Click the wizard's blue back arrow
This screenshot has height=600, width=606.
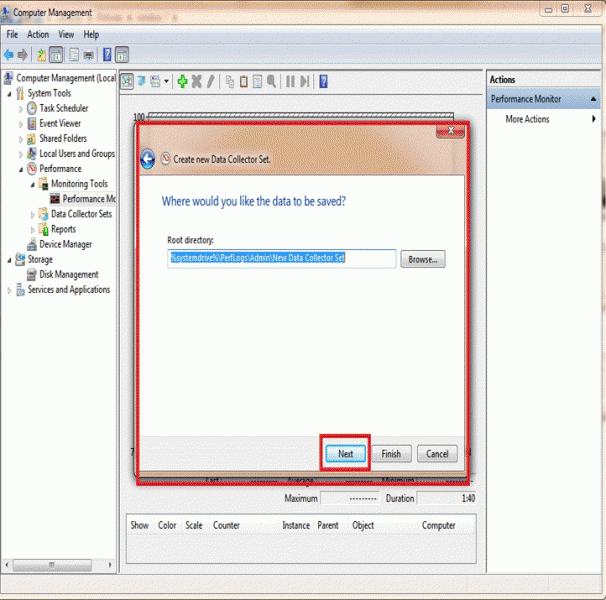point(147,159)
